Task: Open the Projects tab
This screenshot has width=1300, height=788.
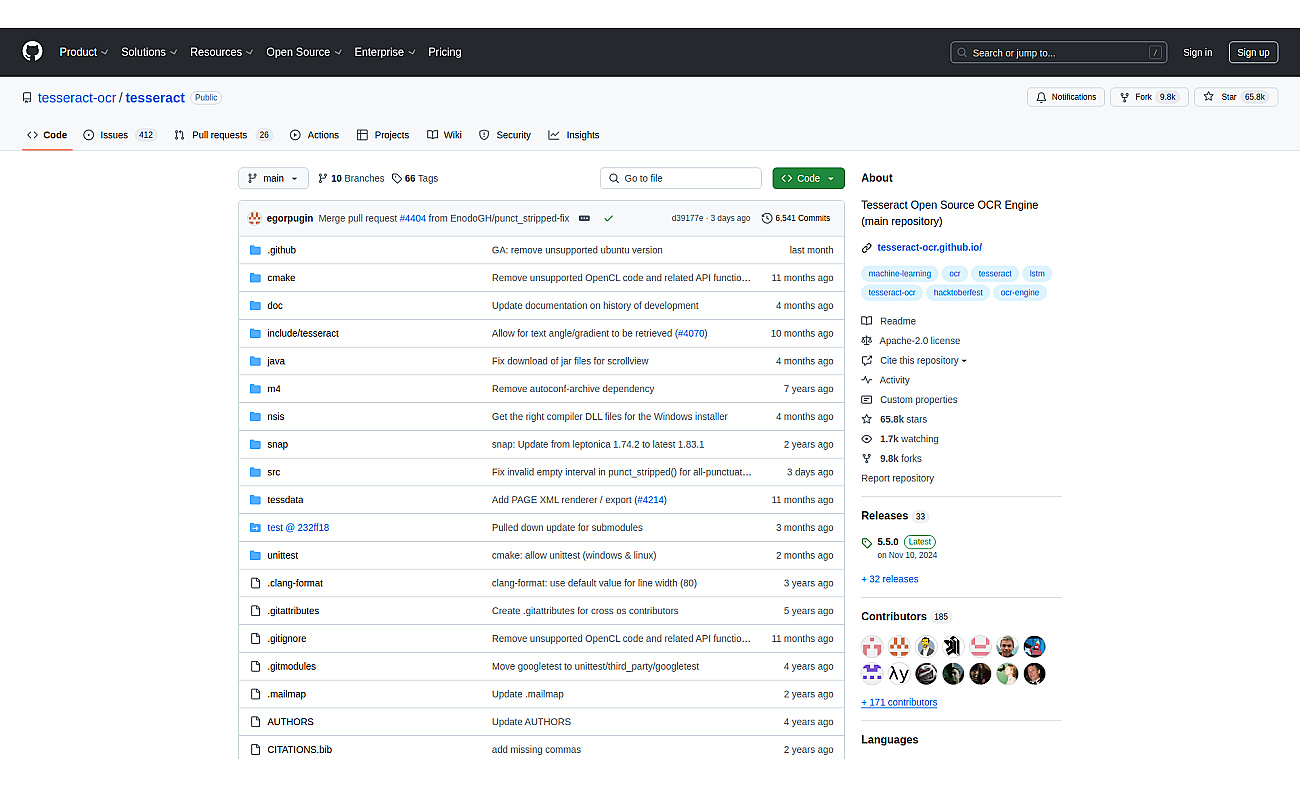Action: click(x=383, y=135)
